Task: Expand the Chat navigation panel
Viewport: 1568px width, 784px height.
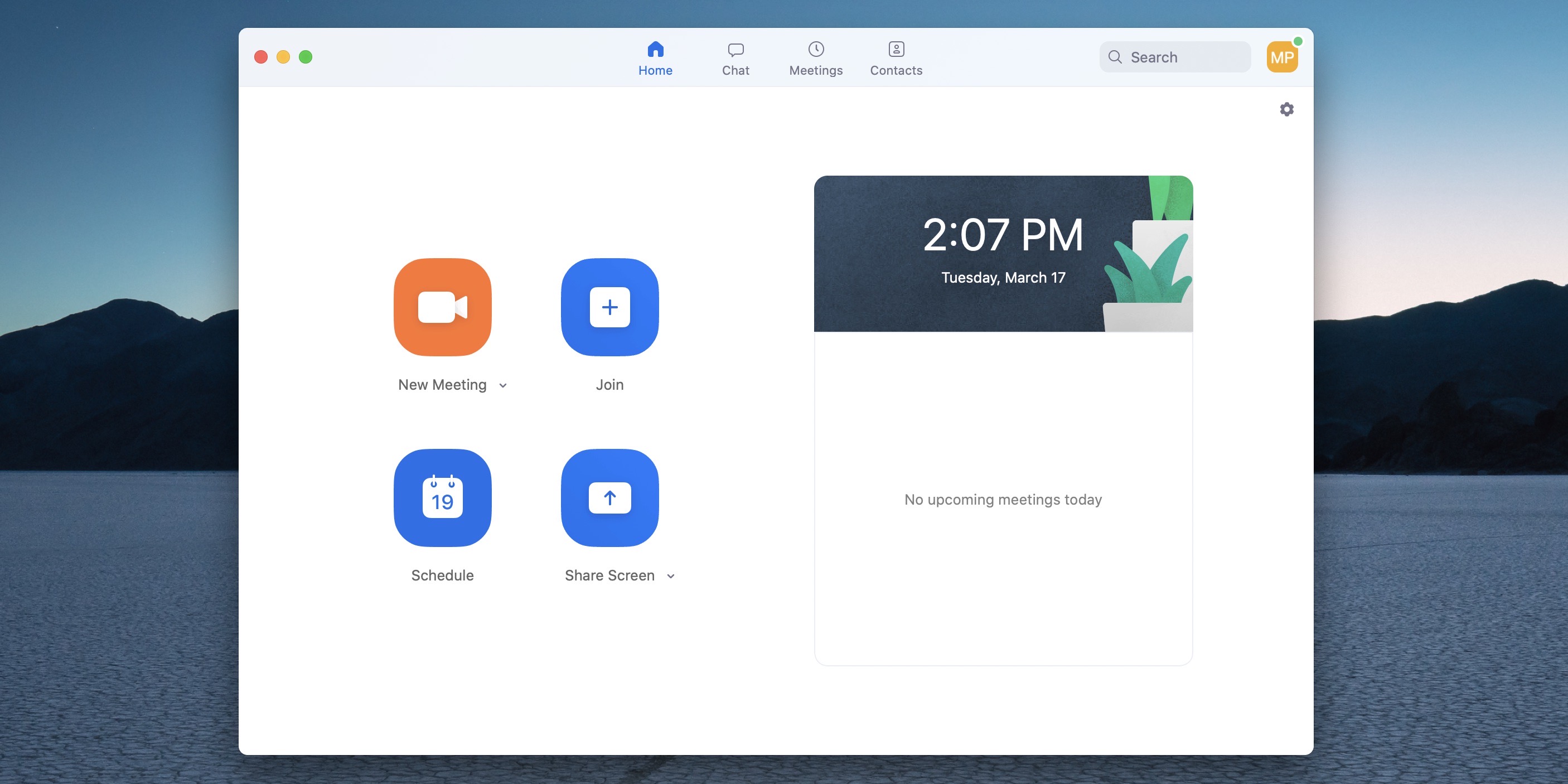Action: (736, 57)
